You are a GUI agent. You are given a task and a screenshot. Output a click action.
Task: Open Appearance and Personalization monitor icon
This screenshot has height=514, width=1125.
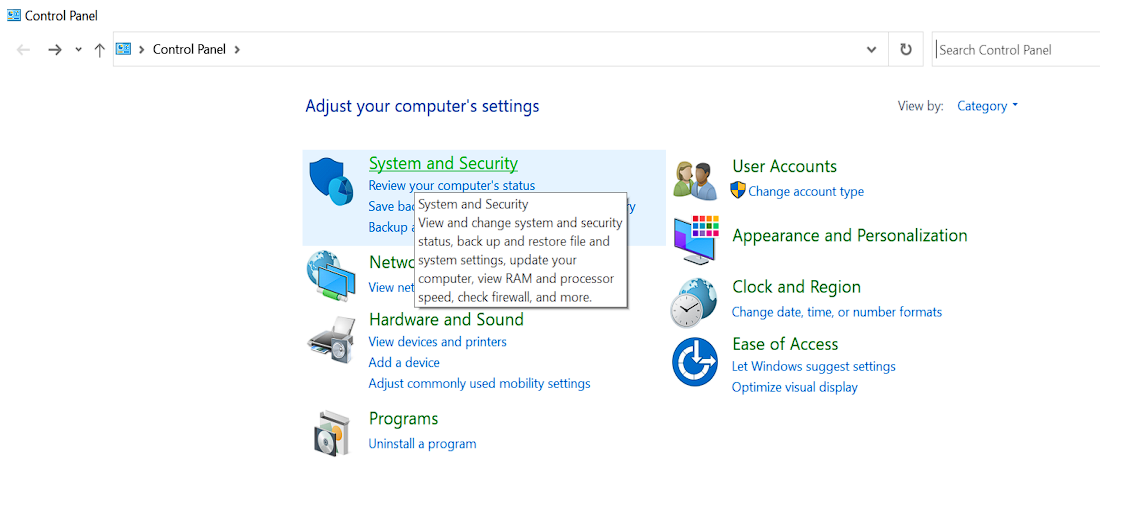[696, 240]
